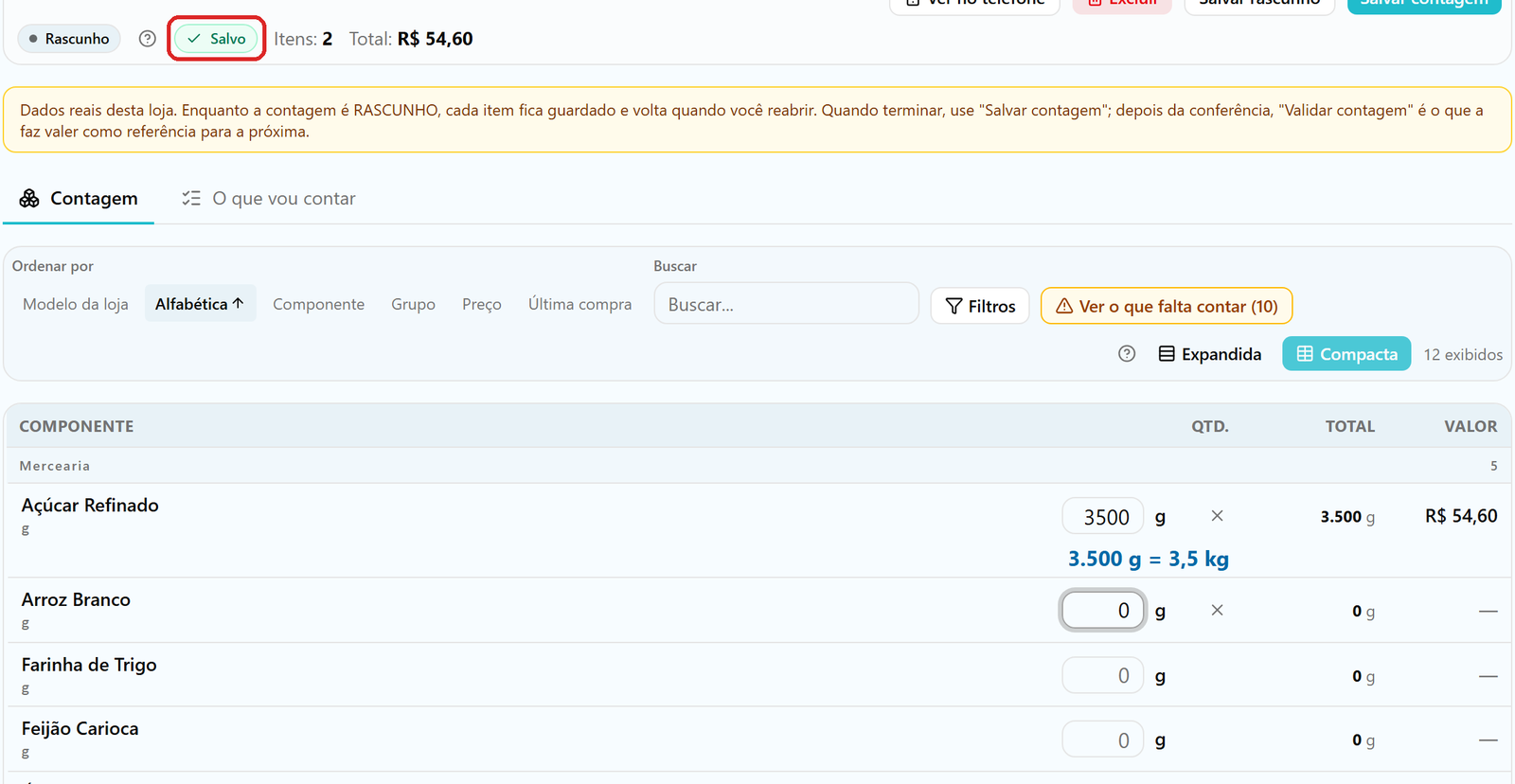The height and width of the screenshot is (784, 1515).
Task: Click the VALOR column header
Action: point(1470,426)
